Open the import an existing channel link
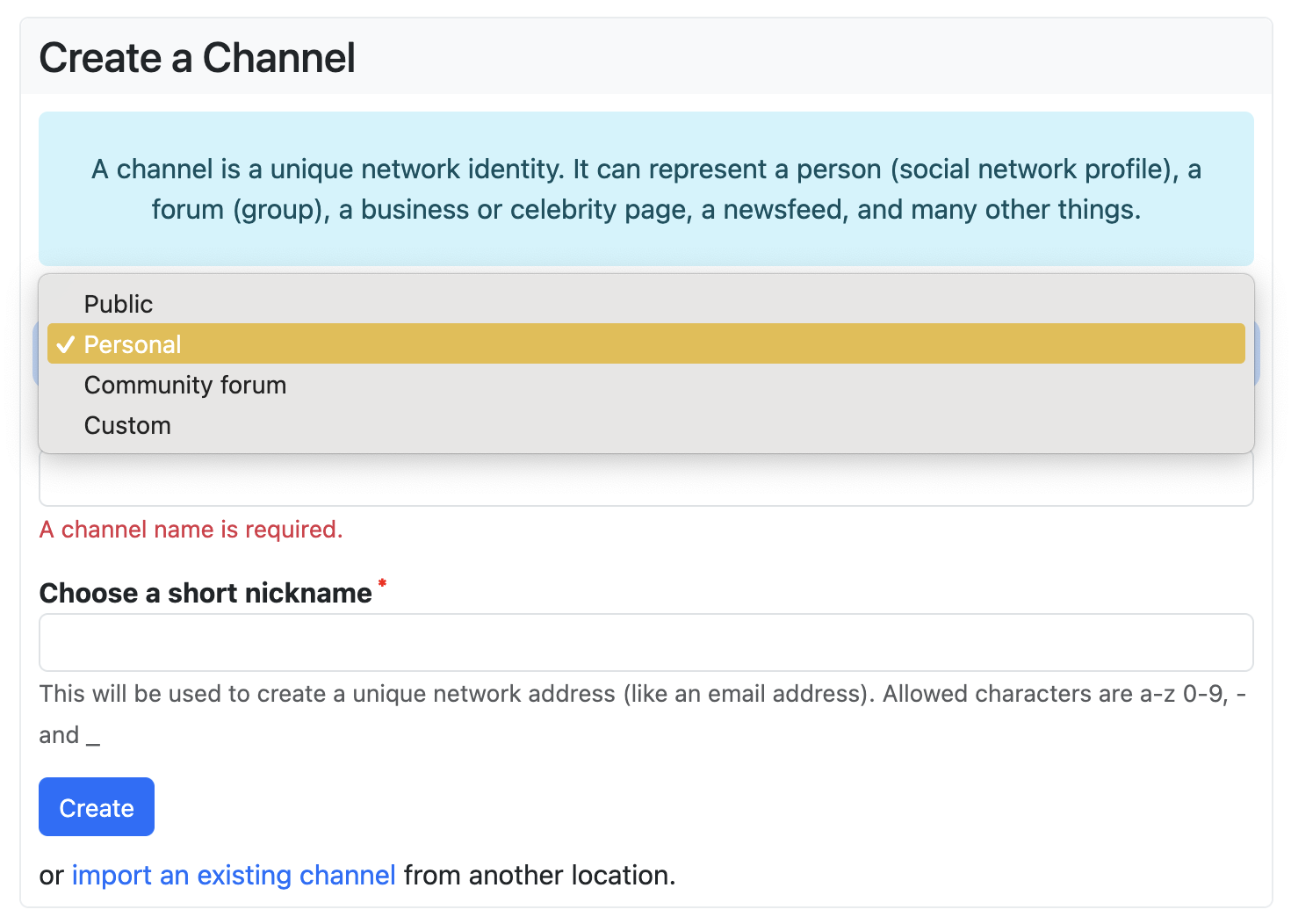 point(234,875)
